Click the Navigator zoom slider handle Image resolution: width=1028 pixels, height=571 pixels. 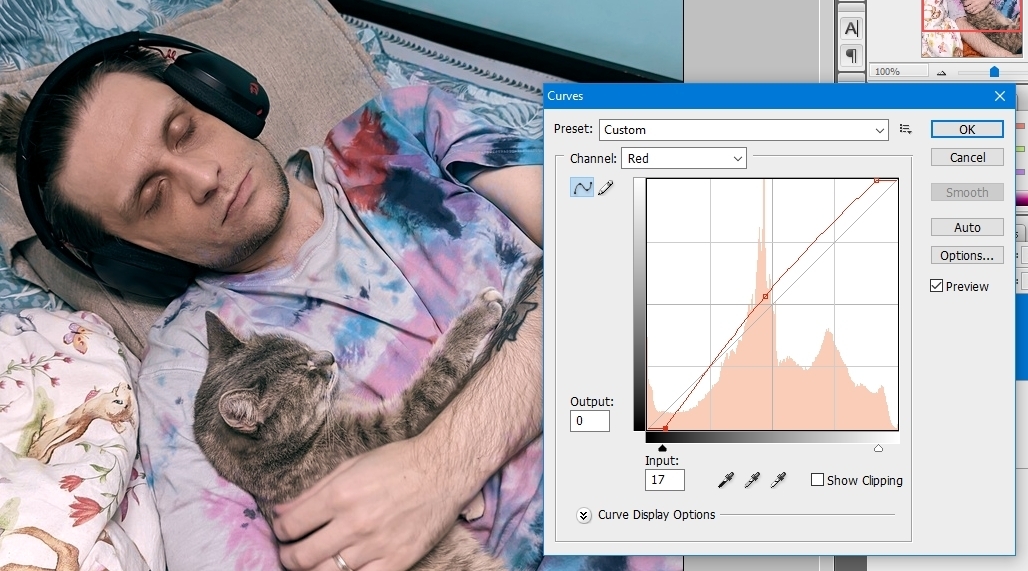click(x=994, y=71)
